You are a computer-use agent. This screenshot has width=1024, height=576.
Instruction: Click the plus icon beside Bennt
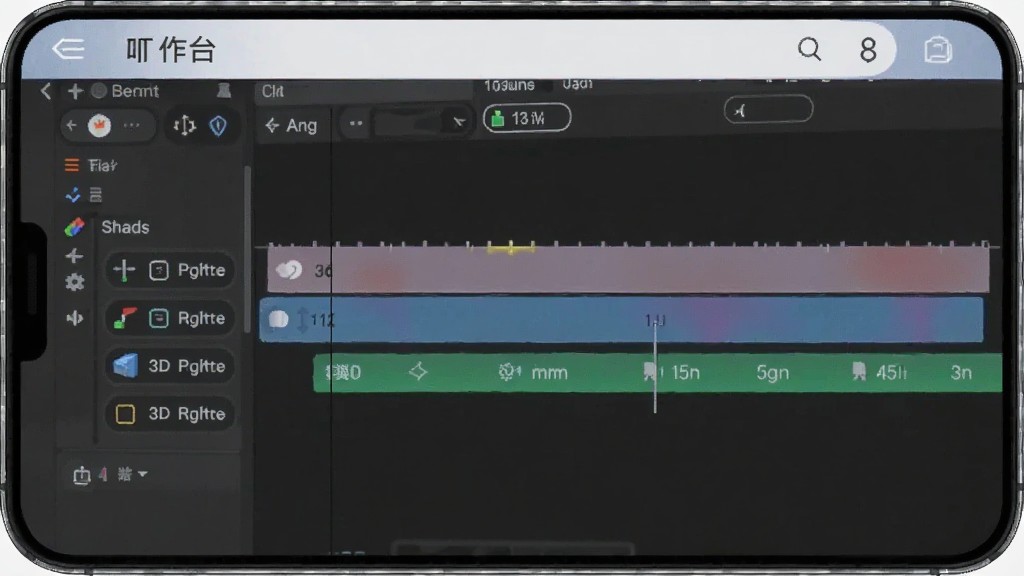point(75,91)
